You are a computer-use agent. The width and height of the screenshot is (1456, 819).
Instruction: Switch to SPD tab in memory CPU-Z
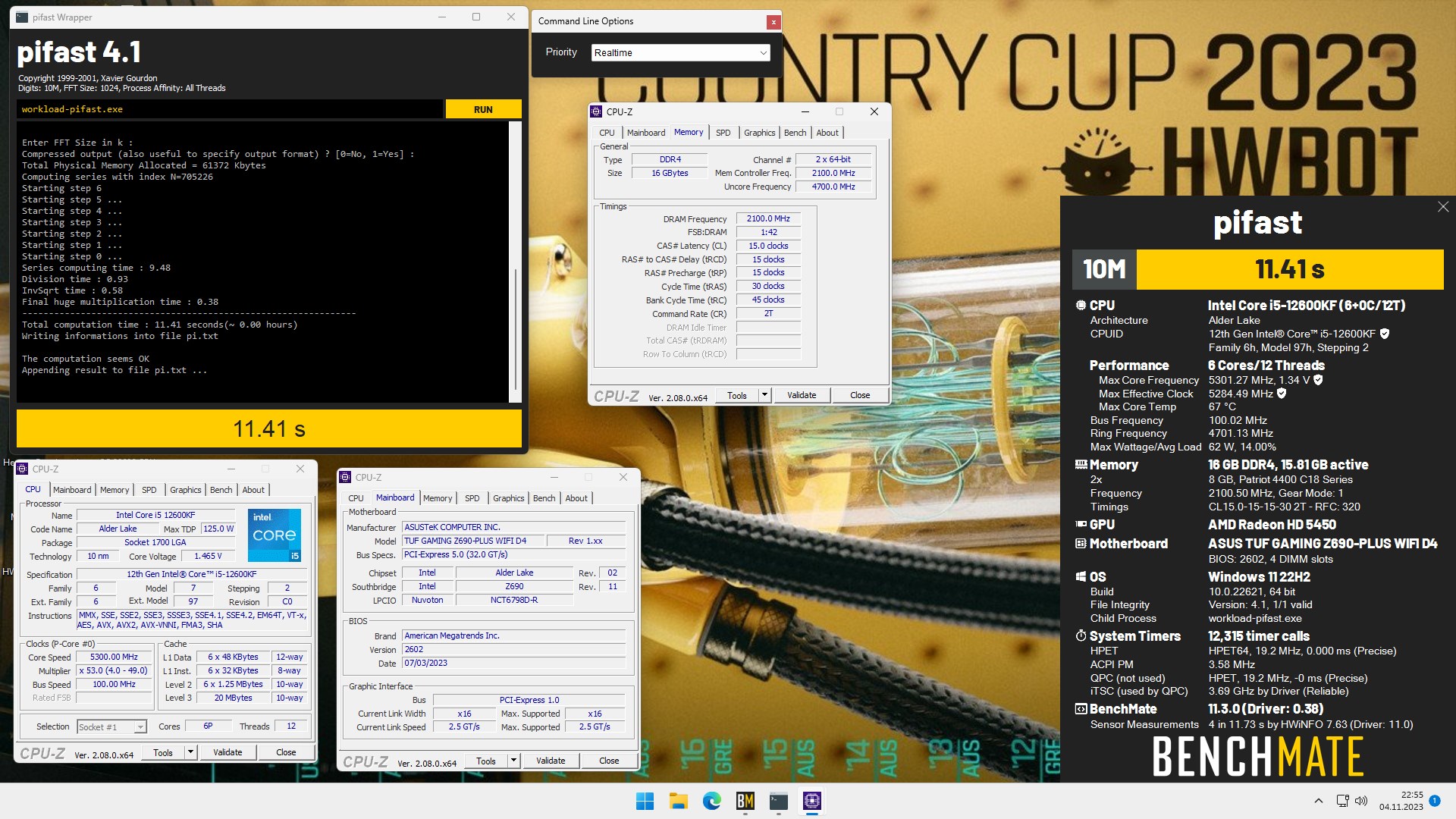[x=723, y=133]
